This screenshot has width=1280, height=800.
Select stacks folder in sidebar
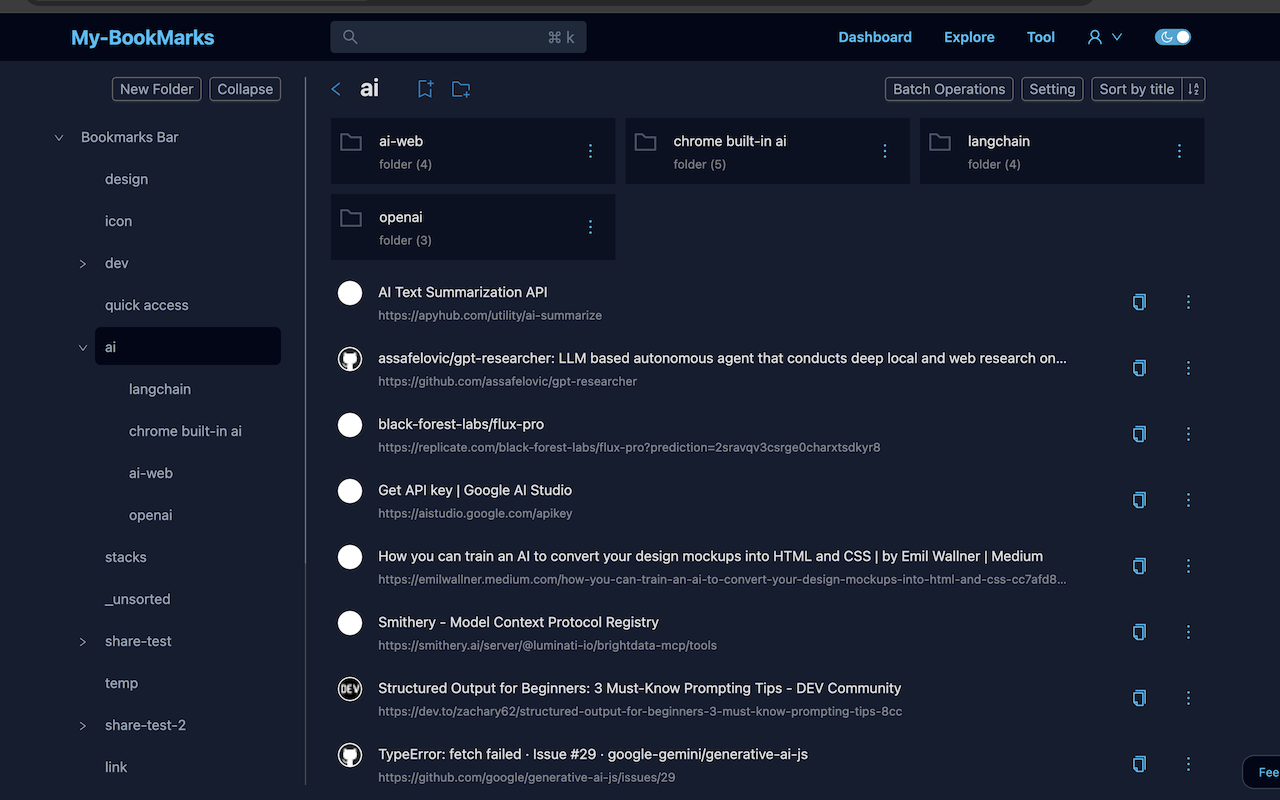click(125, 557)
